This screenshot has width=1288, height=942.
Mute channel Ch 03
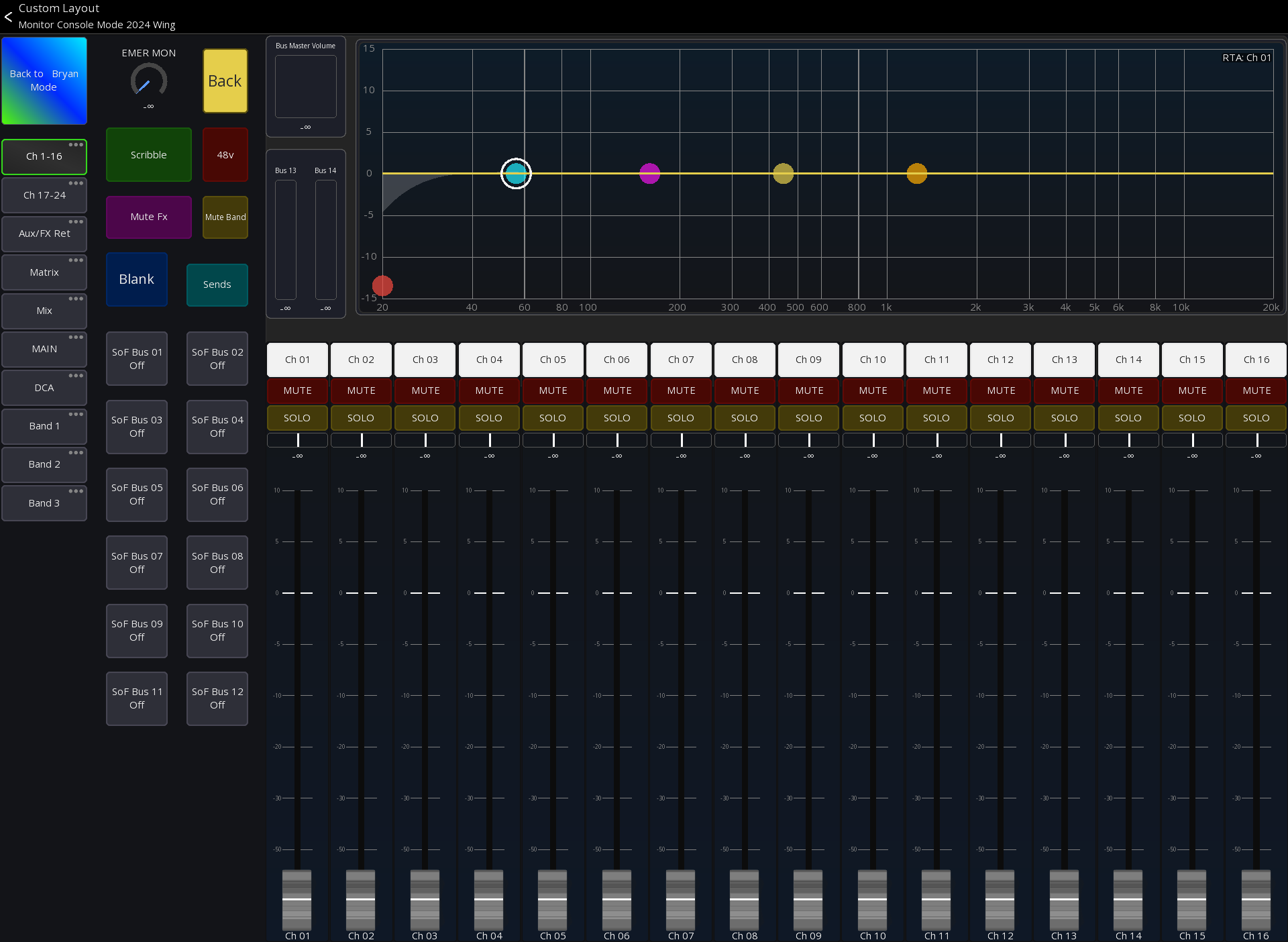(x=425, y=390)
